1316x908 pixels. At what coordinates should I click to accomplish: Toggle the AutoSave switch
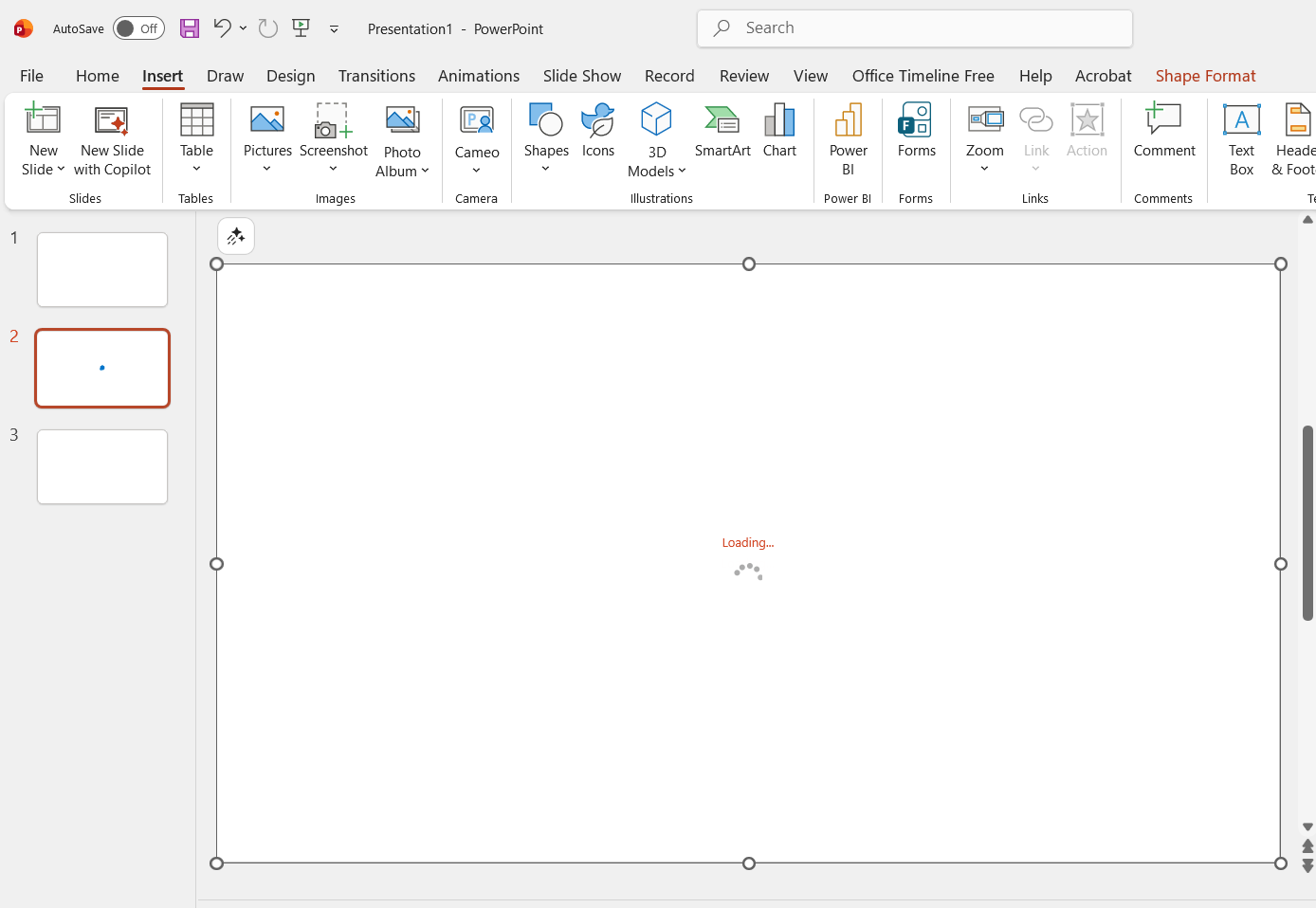(138, 28)
